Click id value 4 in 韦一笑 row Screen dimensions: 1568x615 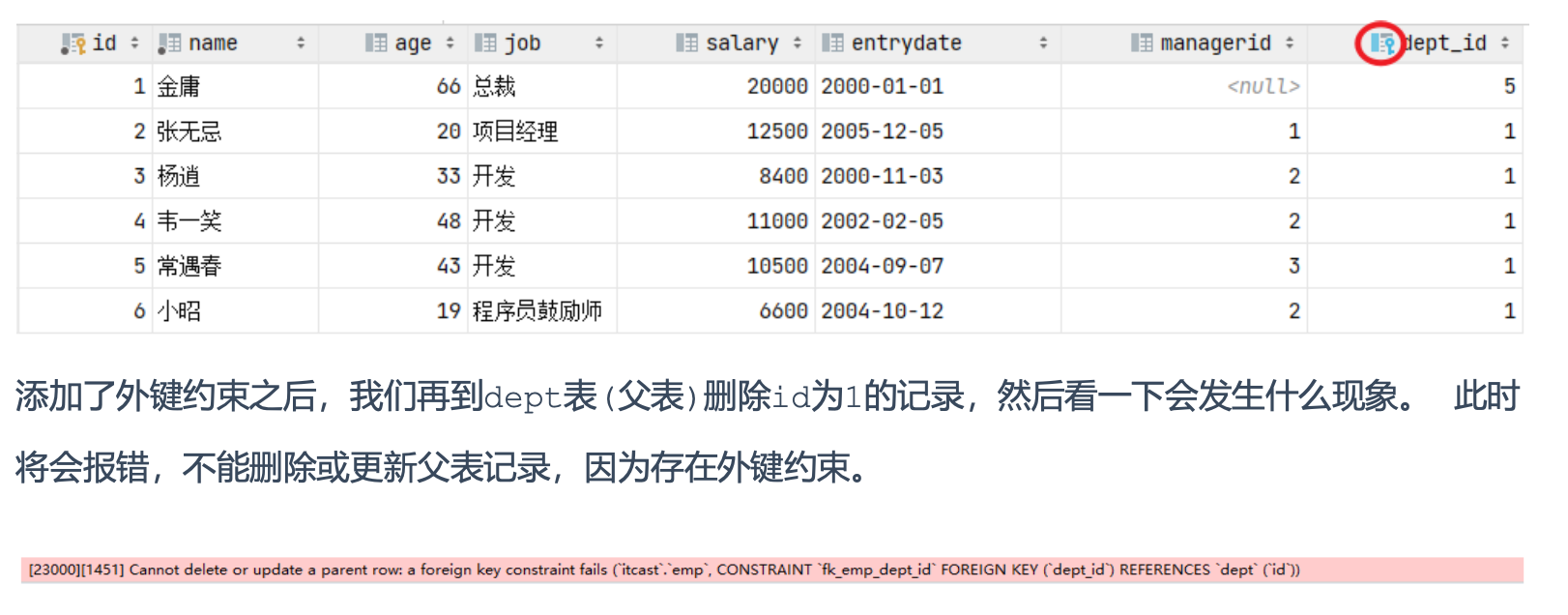[139, 221]
